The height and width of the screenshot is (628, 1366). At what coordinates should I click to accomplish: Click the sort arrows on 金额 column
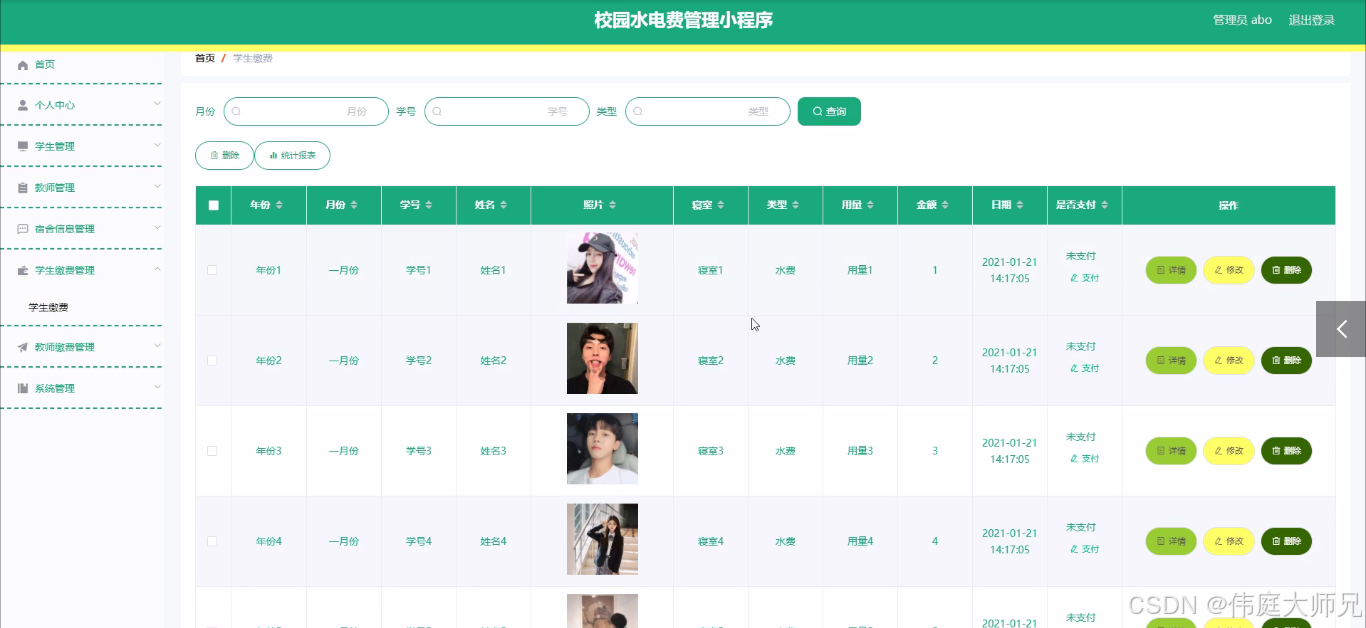[946, 205]
